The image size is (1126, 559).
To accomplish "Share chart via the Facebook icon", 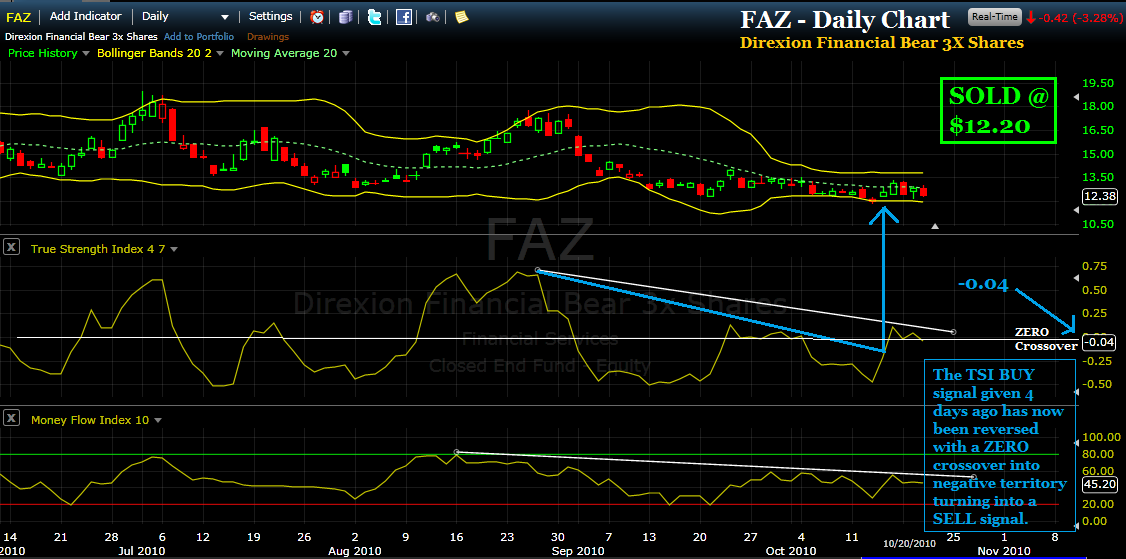I will point(404,17).
